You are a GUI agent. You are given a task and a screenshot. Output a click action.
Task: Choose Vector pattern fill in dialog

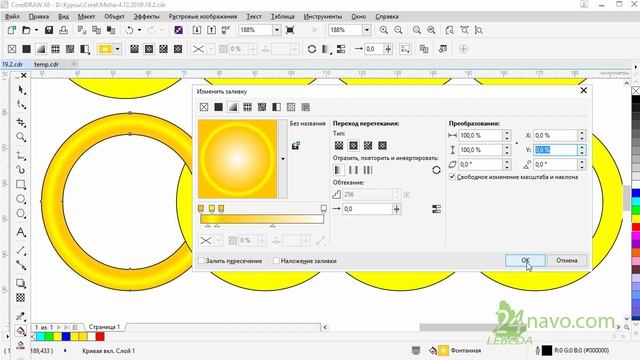pos(247,107)
